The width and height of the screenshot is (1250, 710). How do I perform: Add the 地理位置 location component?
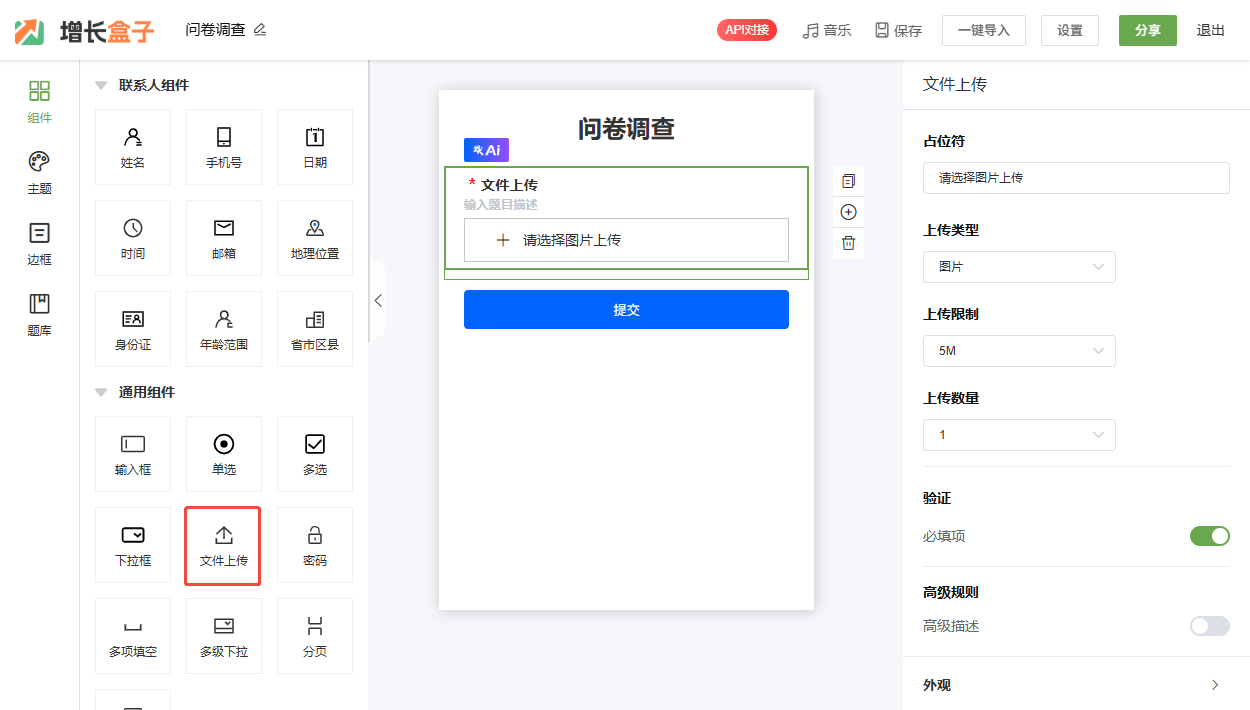tap(315, 238)
